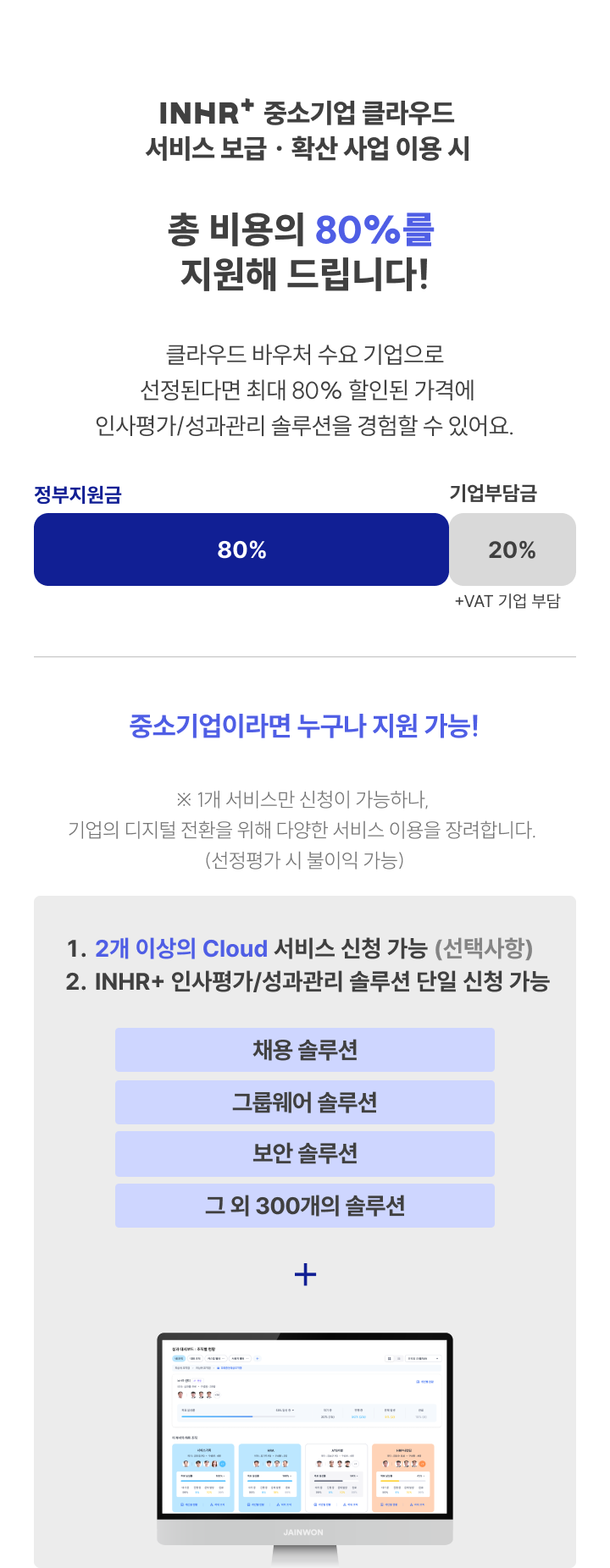Click the 그룹웨어 솔루션 button

tap(305, 1102)
